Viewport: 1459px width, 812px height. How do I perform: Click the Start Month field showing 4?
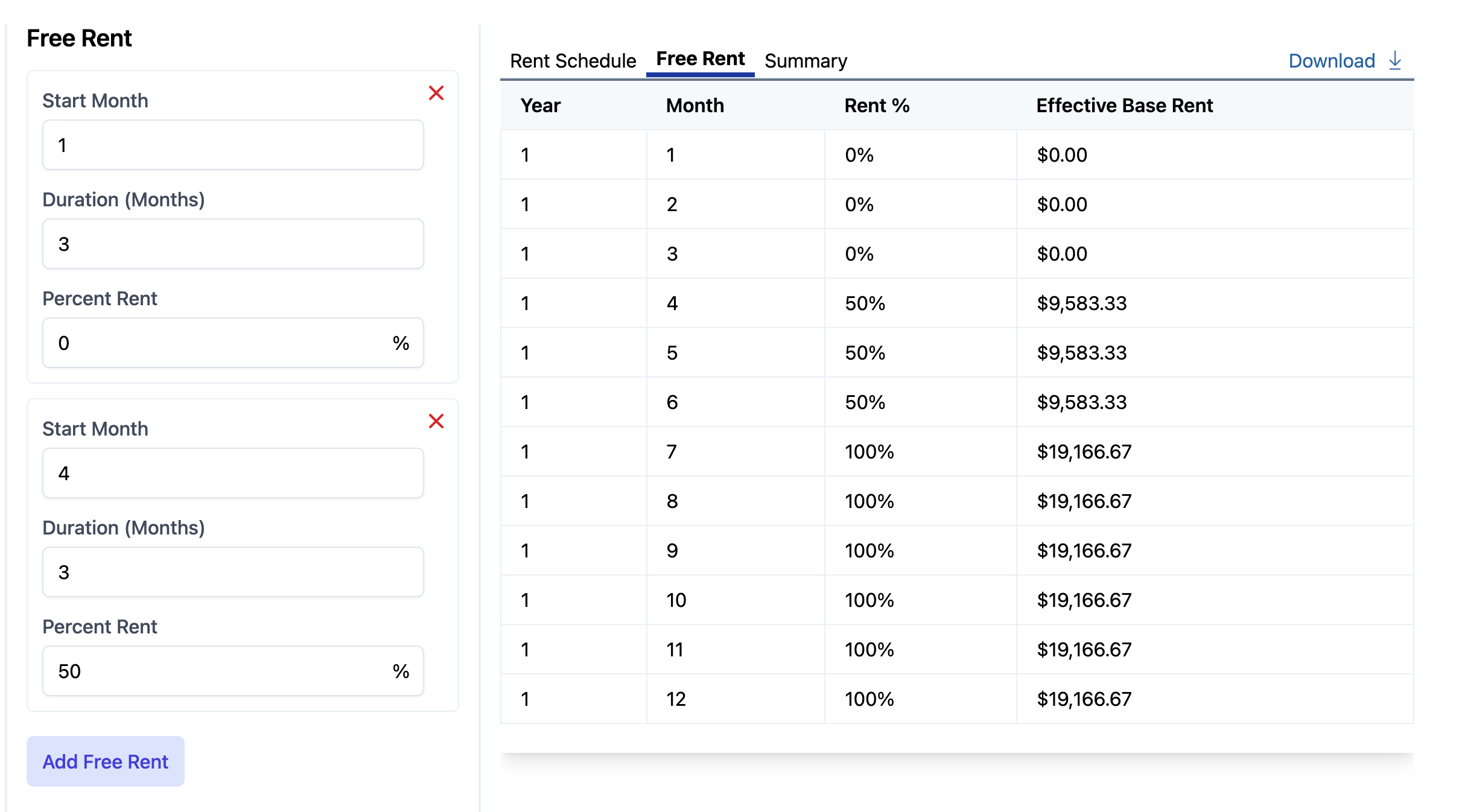pos(232,473)
